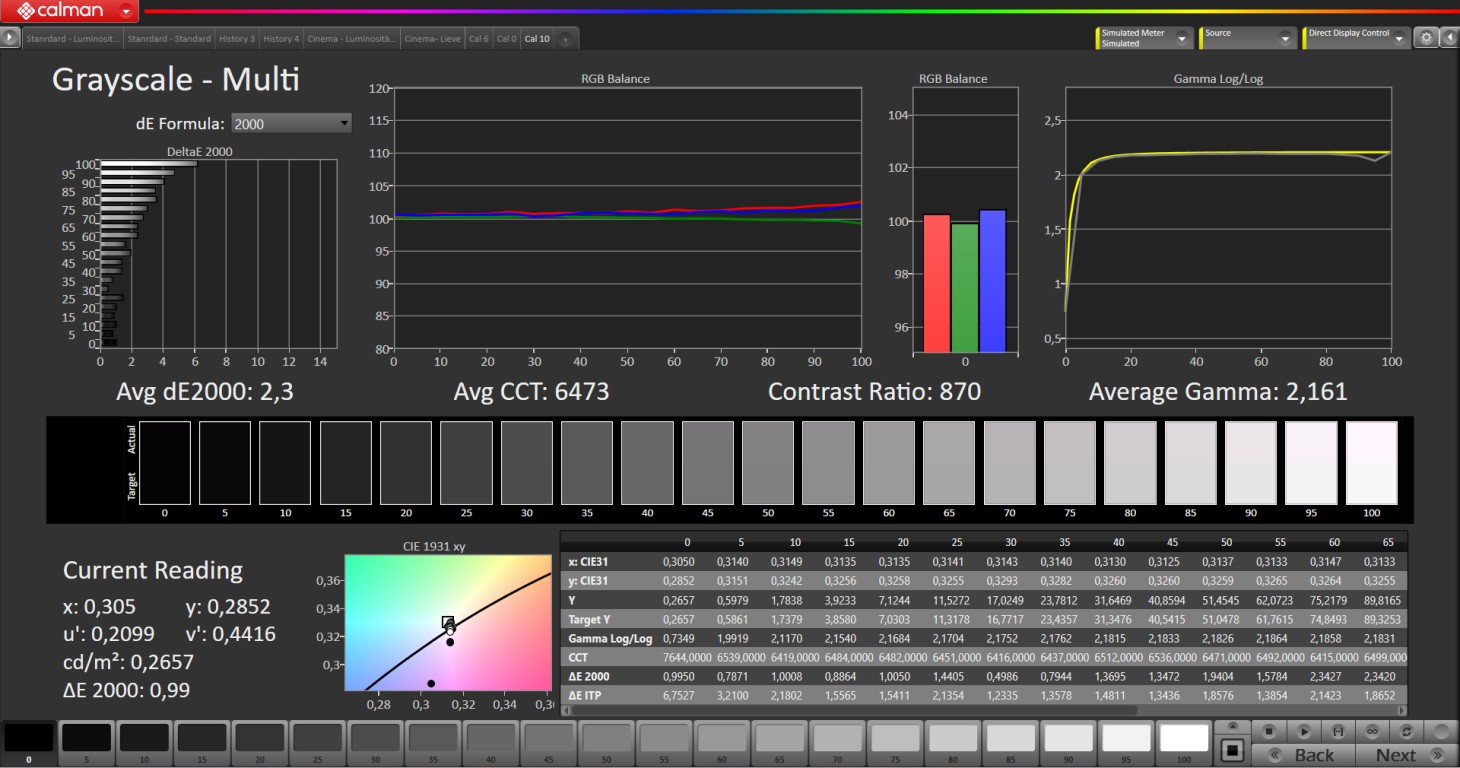Open the dE Formula dropdown
The height and width of the screenshot is (768, 1460).
click(x=291, y=123)
